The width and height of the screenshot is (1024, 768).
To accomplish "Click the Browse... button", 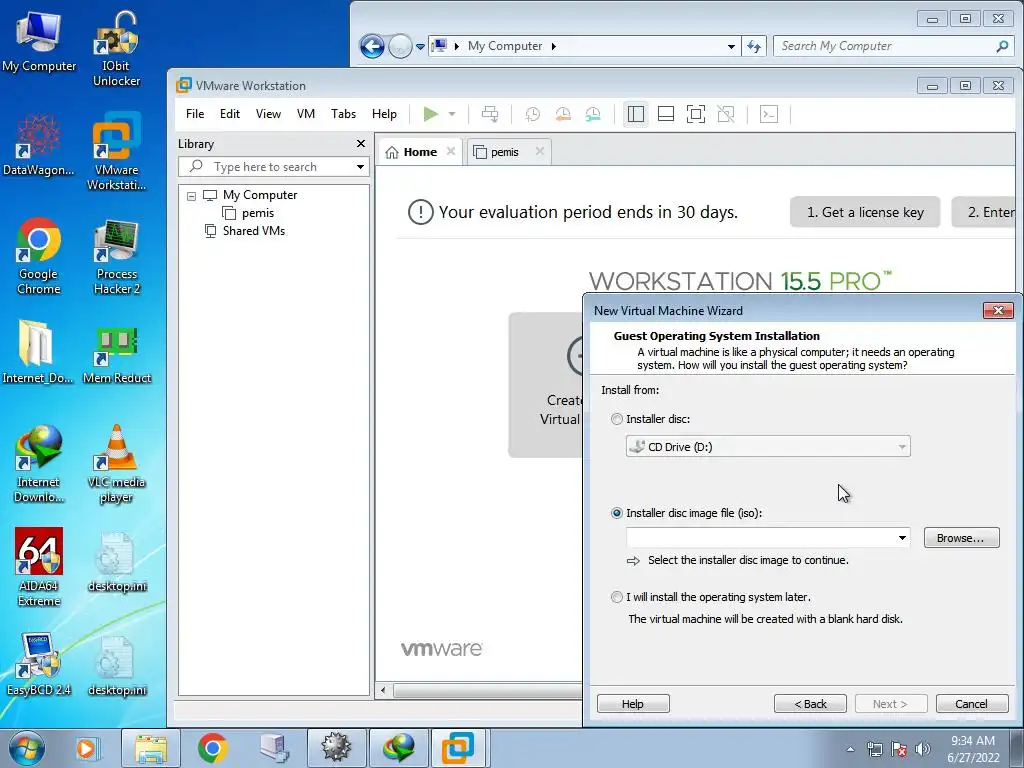I will (x=961, y=538).
